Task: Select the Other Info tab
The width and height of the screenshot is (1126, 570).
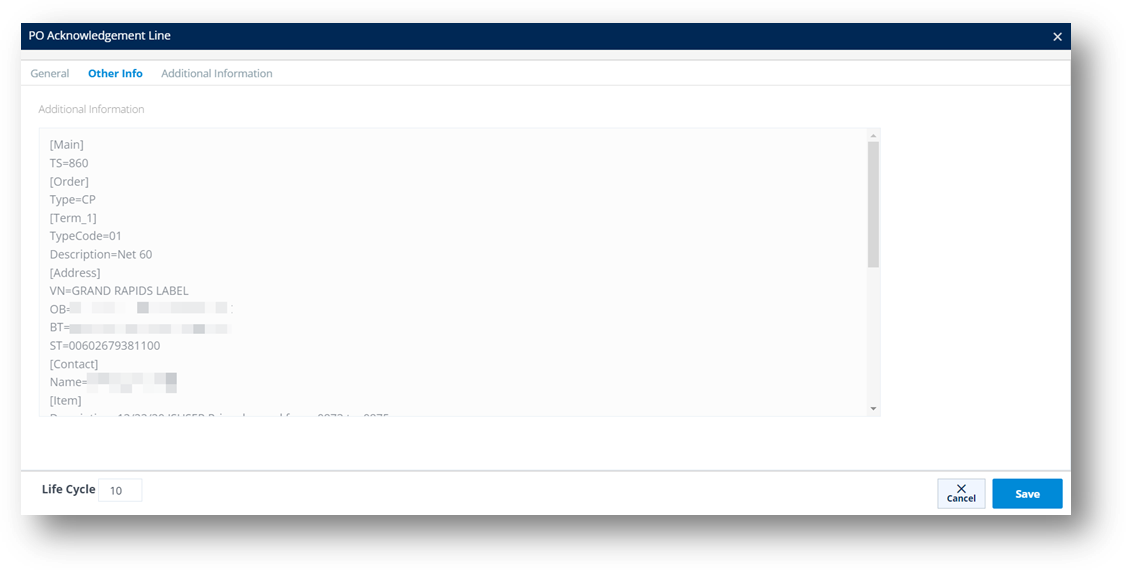Action: (x=115, y=73)
